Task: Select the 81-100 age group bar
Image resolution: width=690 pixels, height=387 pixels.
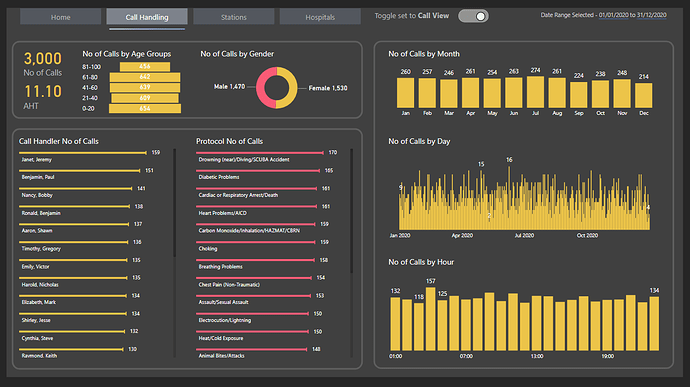Action: 145,66
